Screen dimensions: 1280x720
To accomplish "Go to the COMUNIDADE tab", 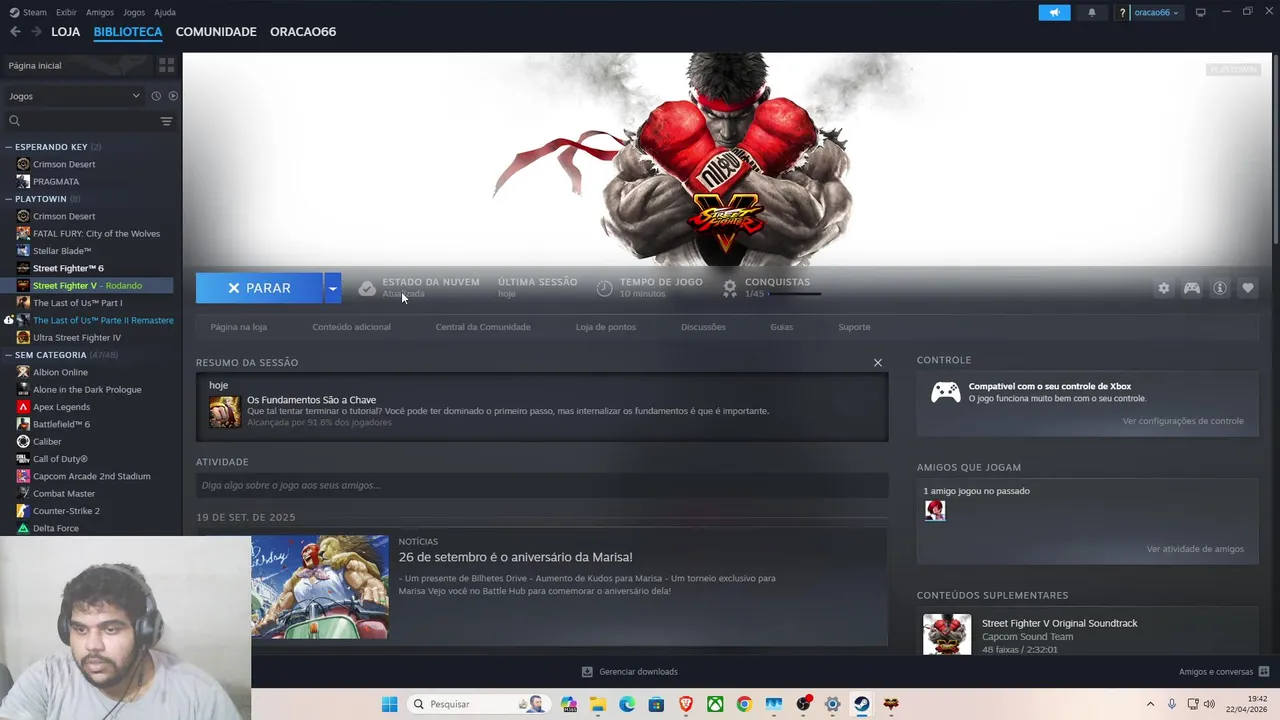I will [216, 32].
